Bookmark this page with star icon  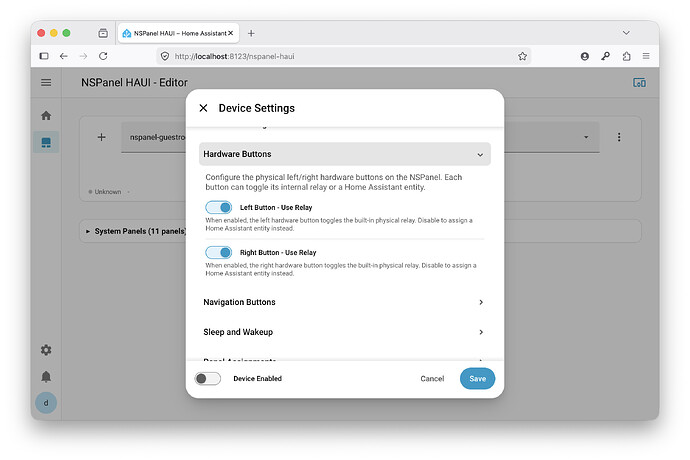pyautogui.click(x=522, y=56)
